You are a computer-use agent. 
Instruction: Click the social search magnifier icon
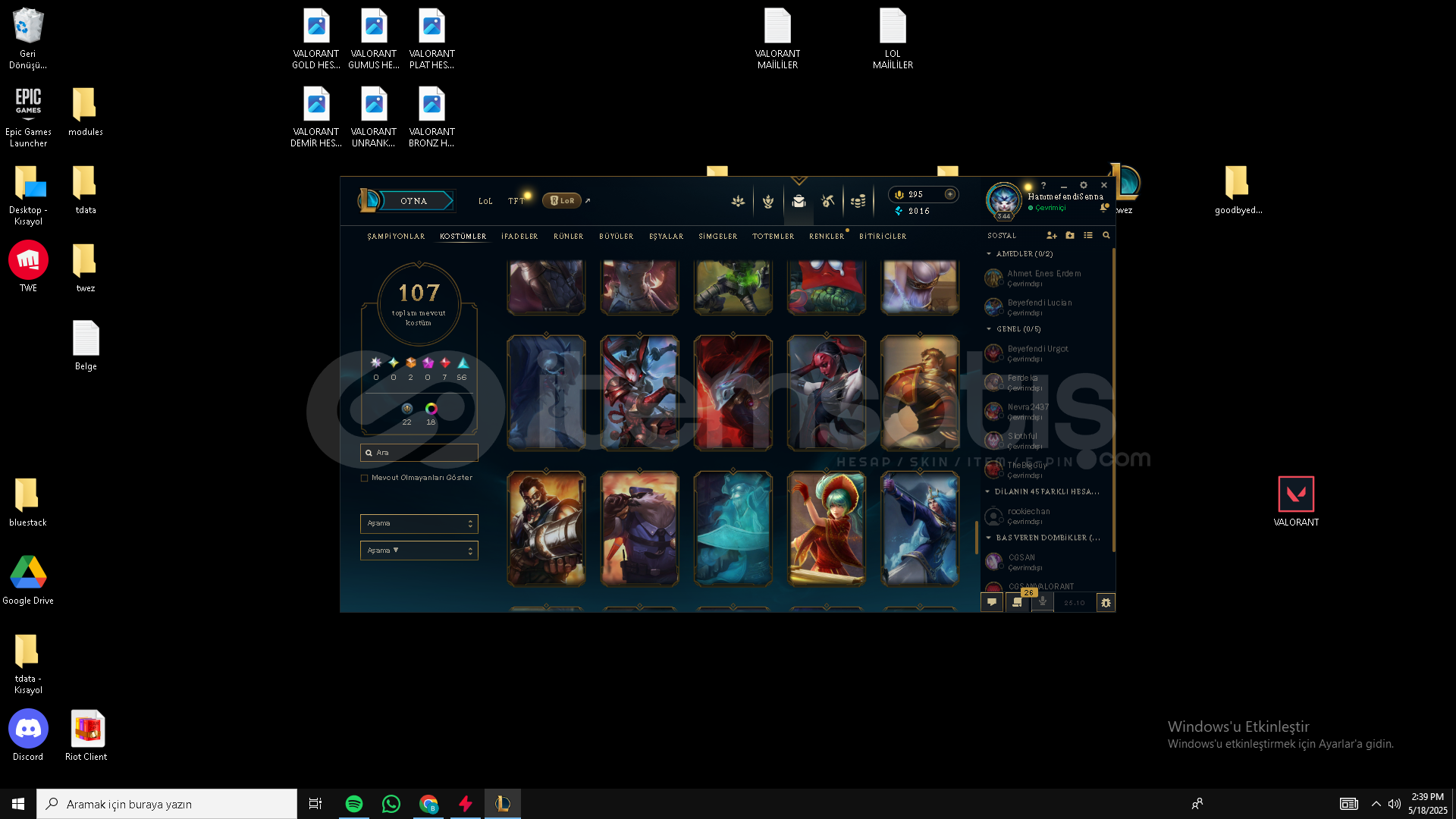(x=1106, y=236)
